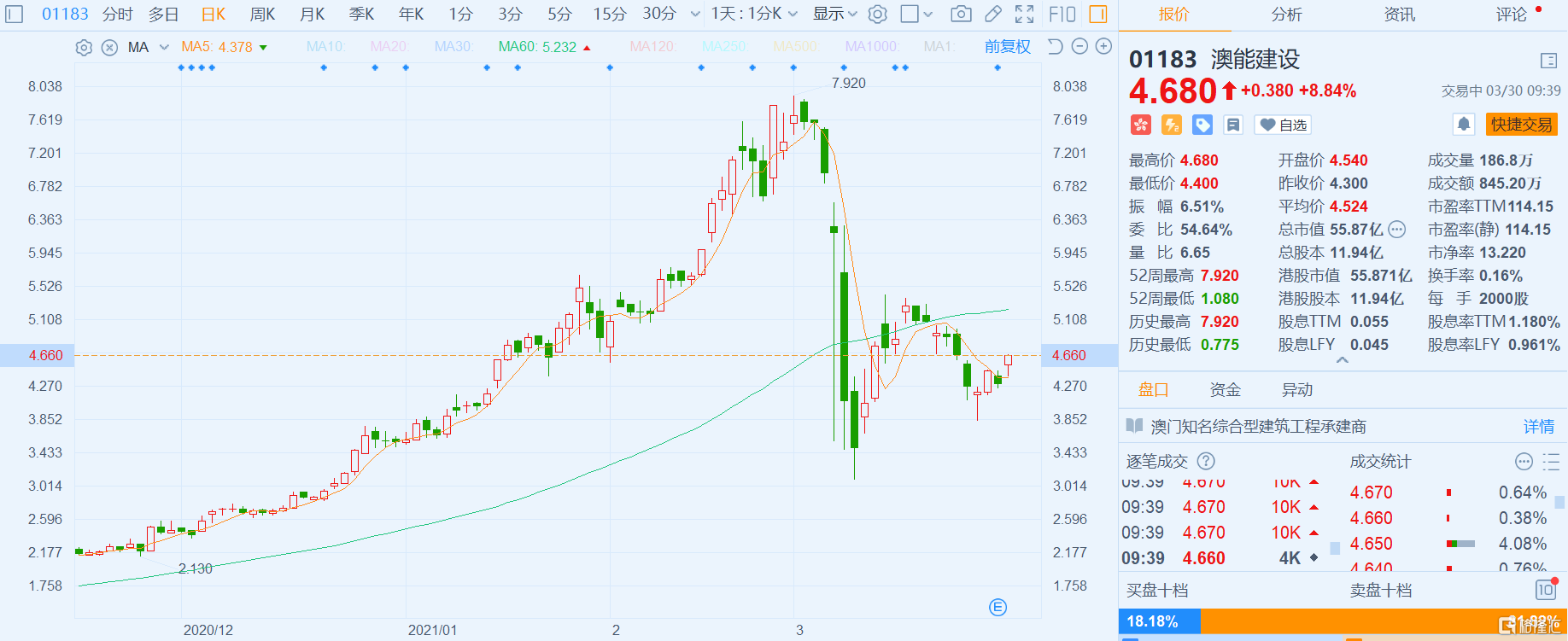Open the MA indicator type dropdown

point(163,48)
